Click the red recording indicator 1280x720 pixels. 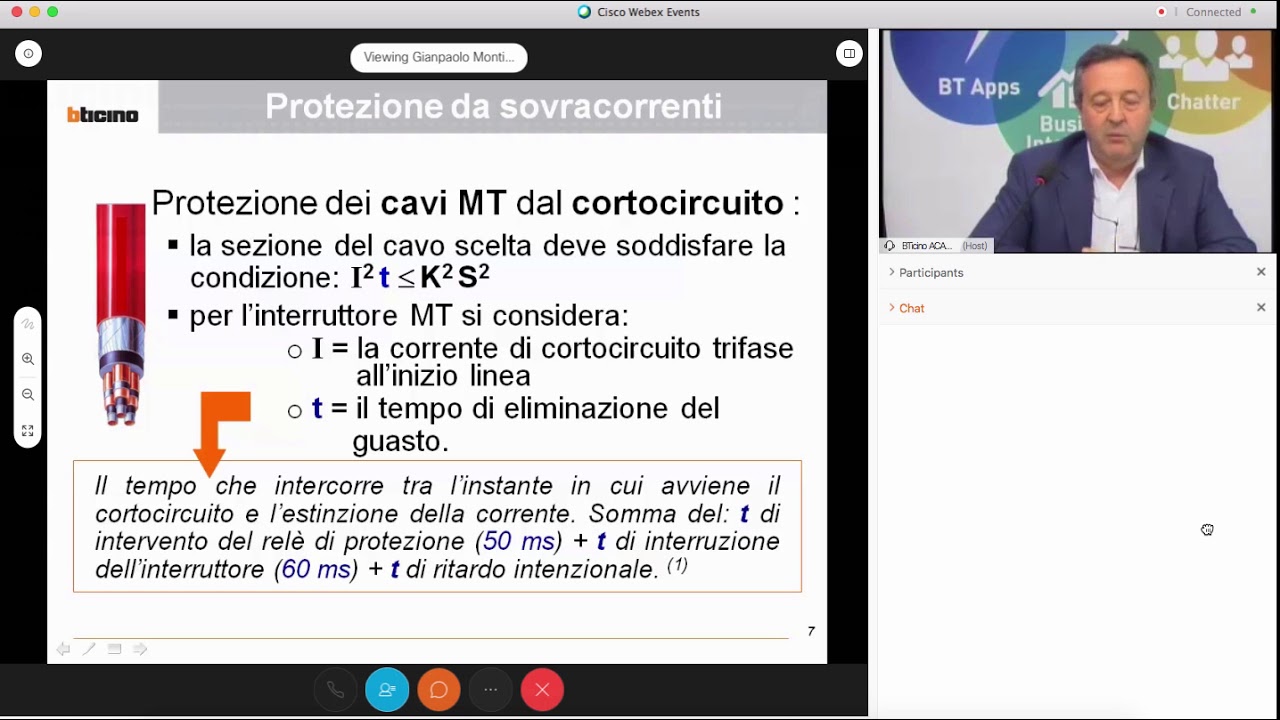click(1161, 12)
